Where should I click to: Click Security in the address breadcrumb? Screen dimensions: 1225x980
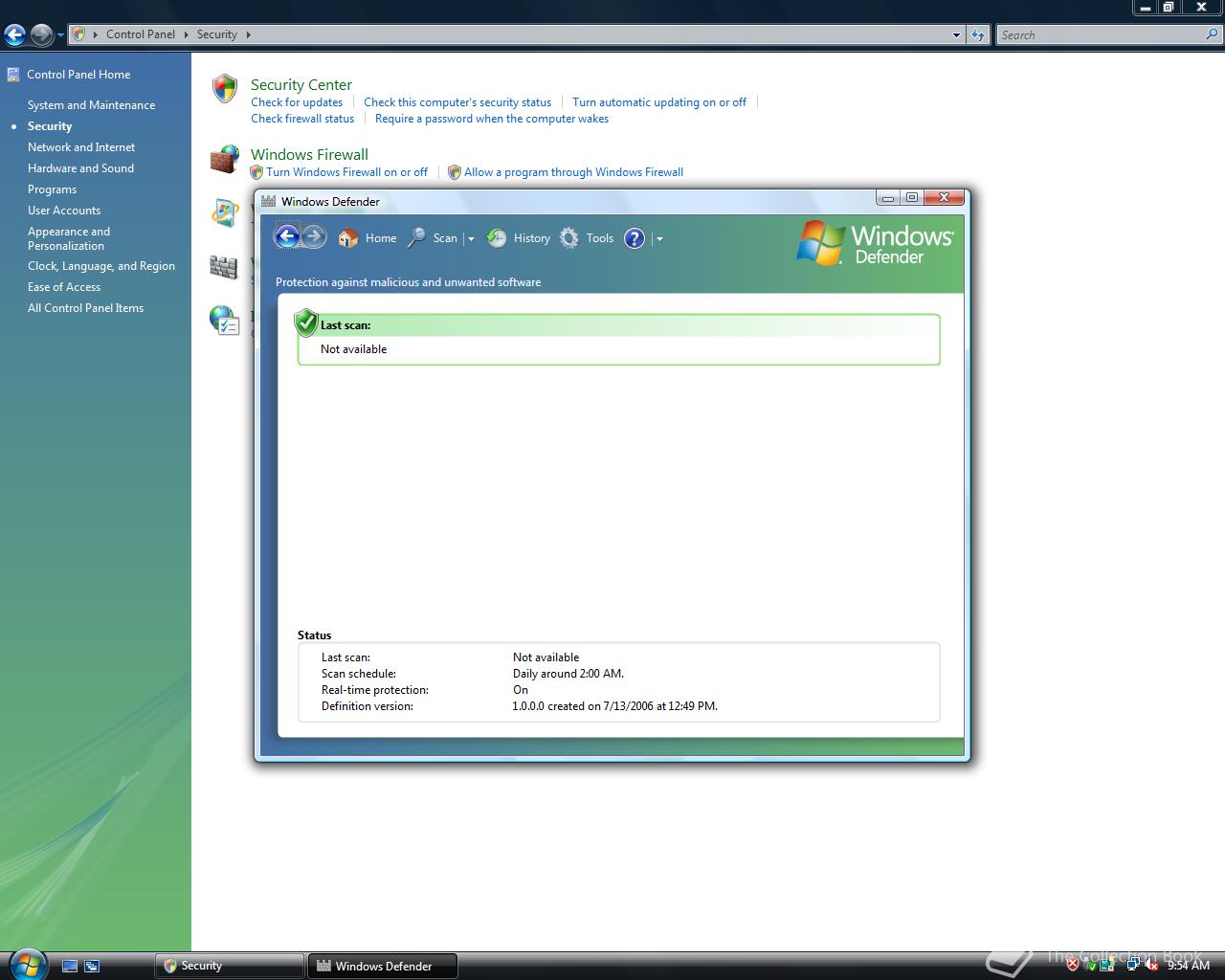(x=217, y=34)
